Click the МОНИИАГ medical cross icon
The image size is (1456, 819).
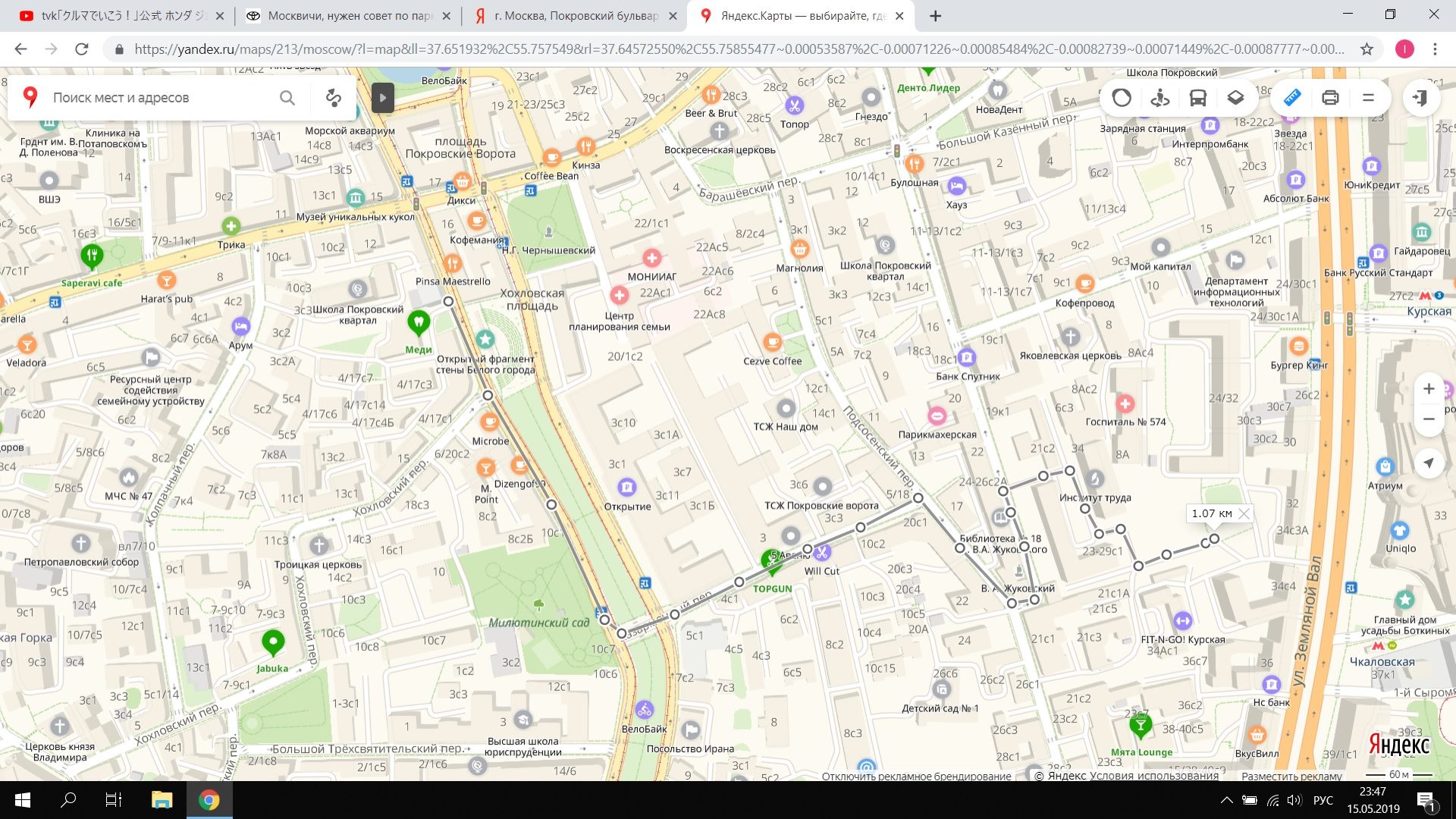pos(651,258)
